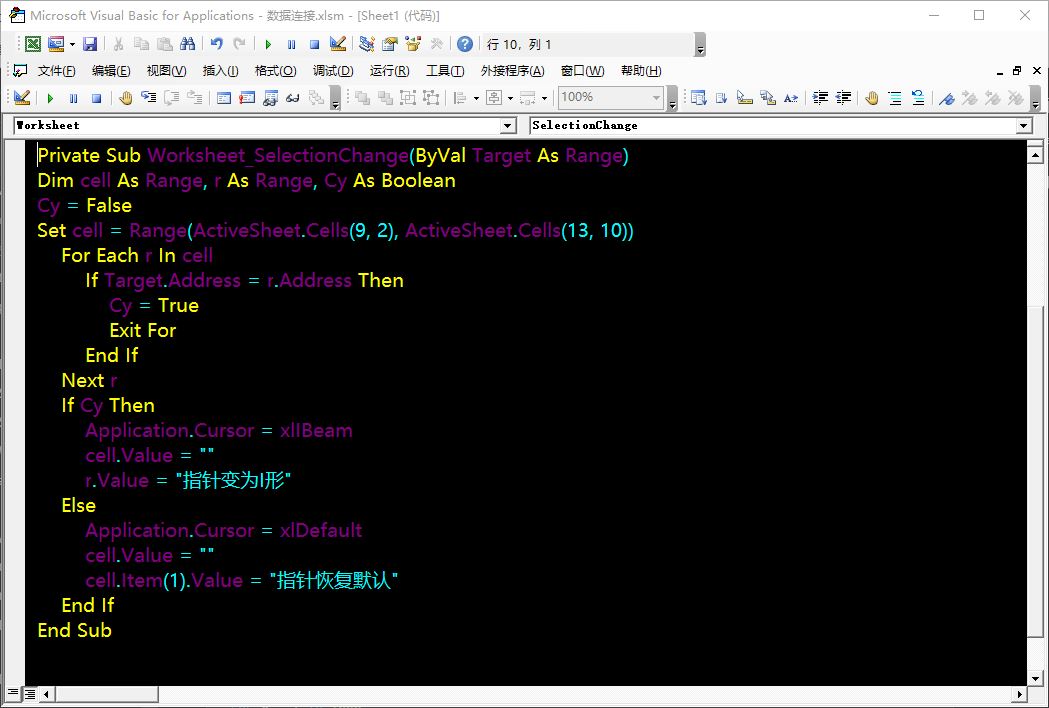The image size is (1049, 708).
Task: Open the Center dropdown arrow
Action: pyautogui.click(x=510, y=98)
